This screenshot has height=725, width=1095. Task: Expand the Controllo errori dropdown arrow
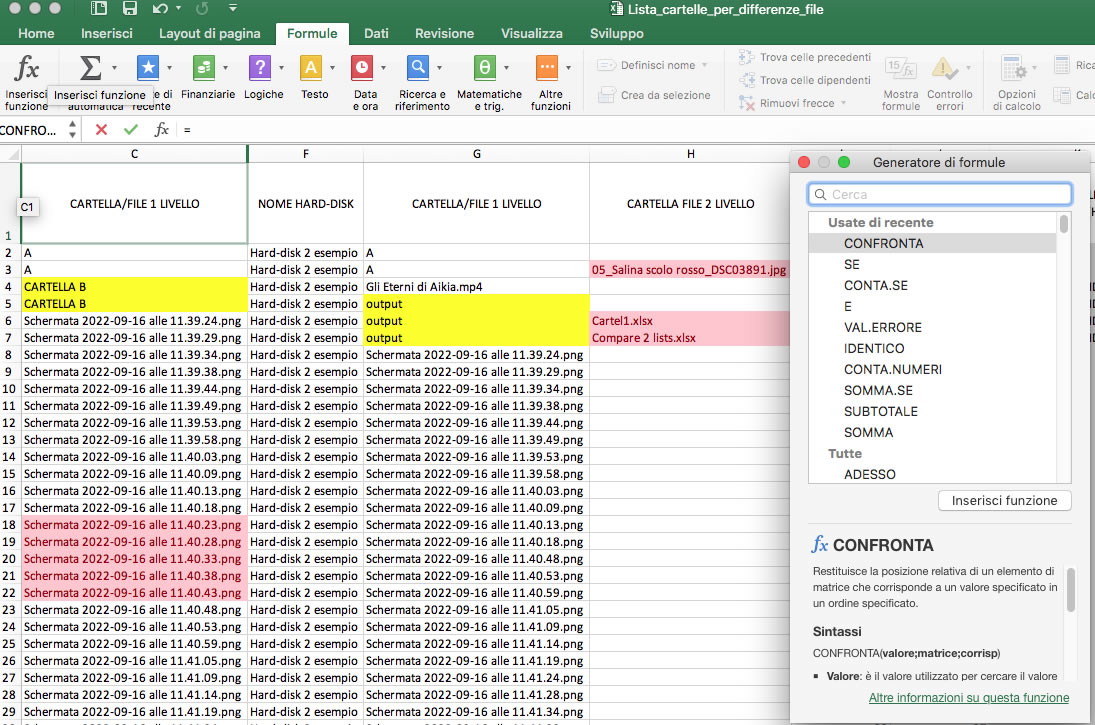point(968,68)
